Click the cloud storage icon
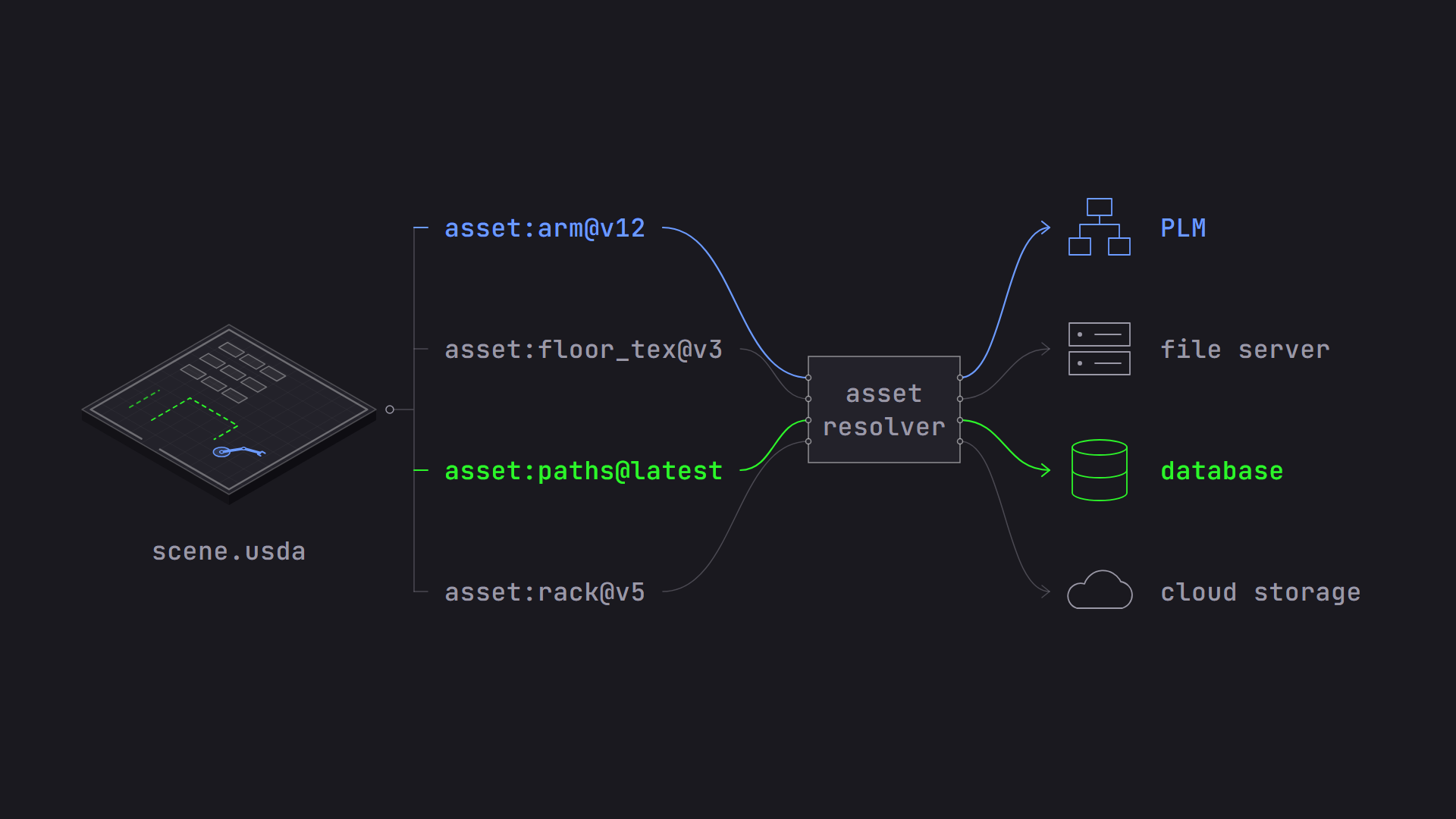The image size is (1456, 819). click(x=1100, y=590)
